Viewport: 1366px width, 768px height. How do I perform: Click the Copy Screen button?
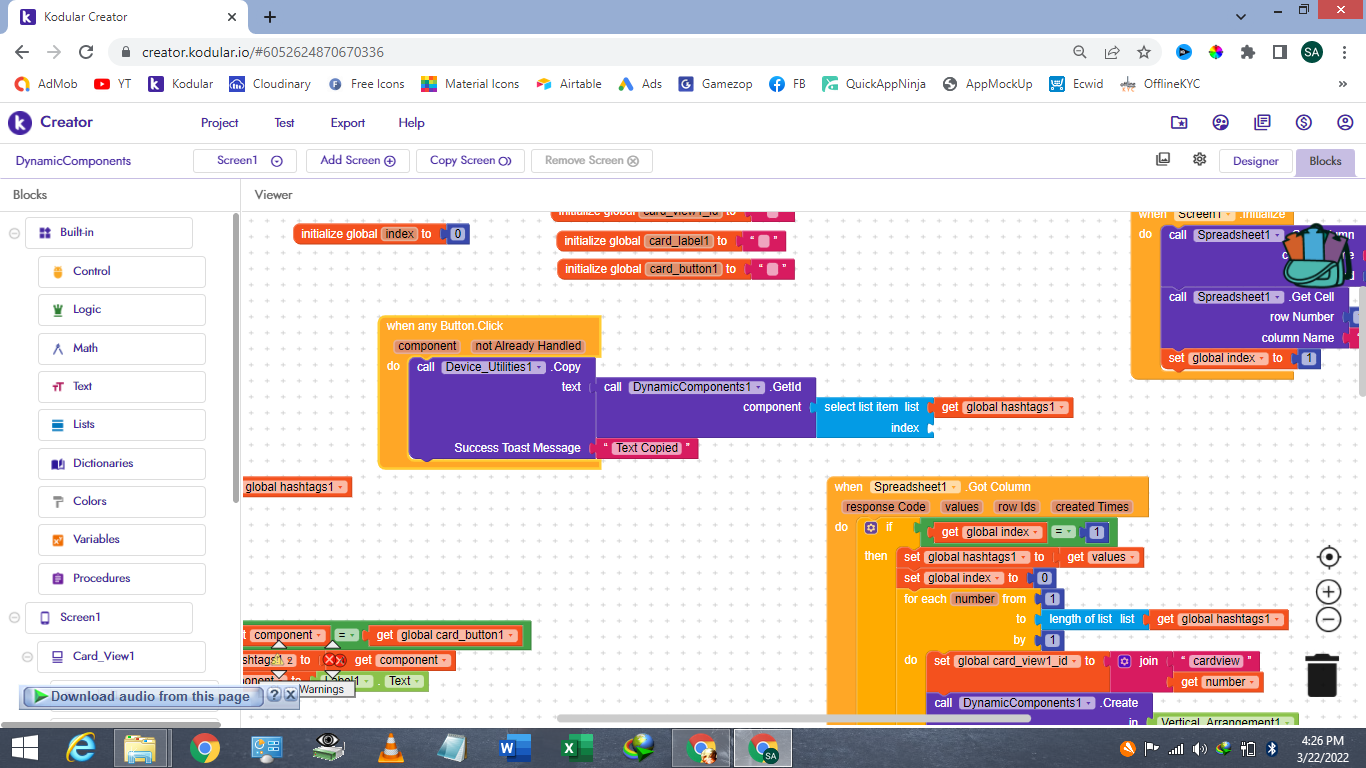click(x=470, y=161)
